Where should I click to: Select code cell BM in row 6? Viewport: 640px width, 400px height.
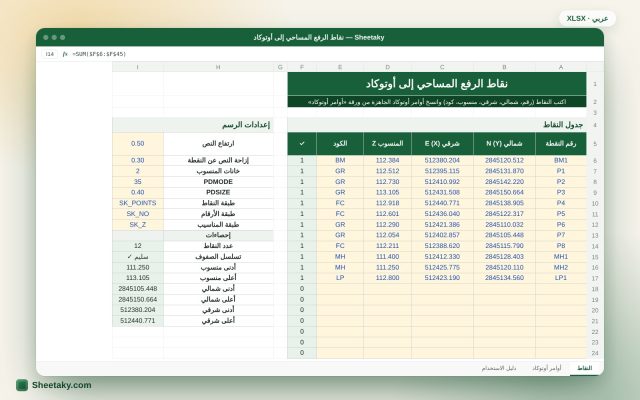(340, 160)
